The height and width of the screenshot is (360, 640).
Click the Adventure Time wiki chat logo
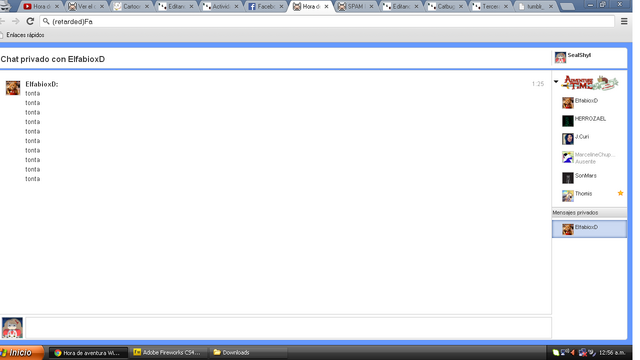(x=590, y=82)
